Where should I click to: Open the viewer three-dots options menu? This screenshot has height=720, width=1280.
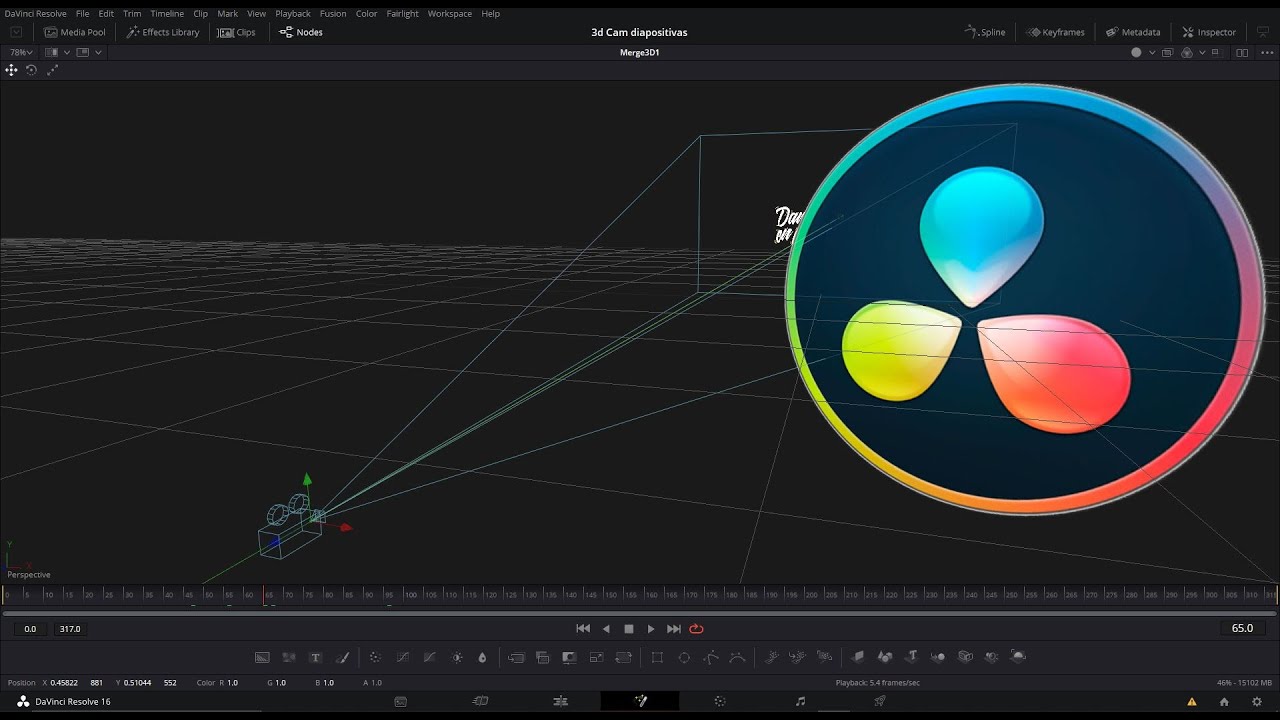coord(1267,52)
